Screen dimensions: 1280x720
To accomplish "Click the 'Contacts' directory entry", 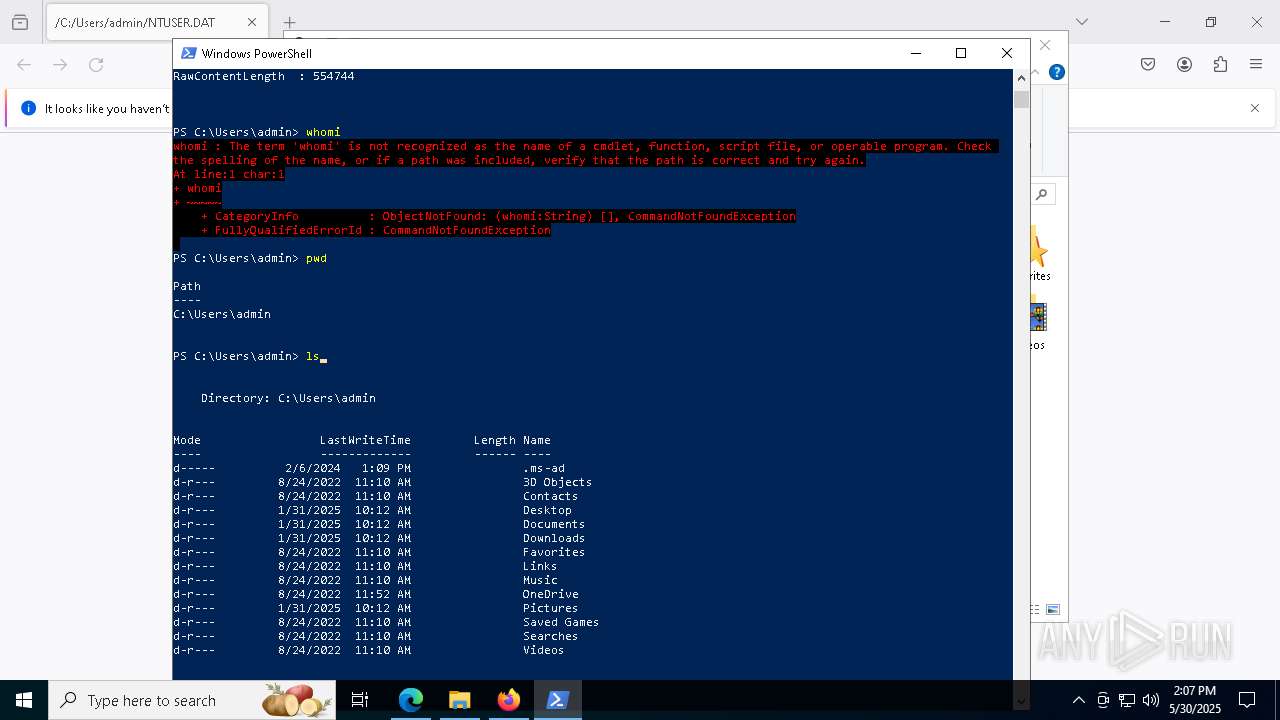I will [x=550, y=496].
